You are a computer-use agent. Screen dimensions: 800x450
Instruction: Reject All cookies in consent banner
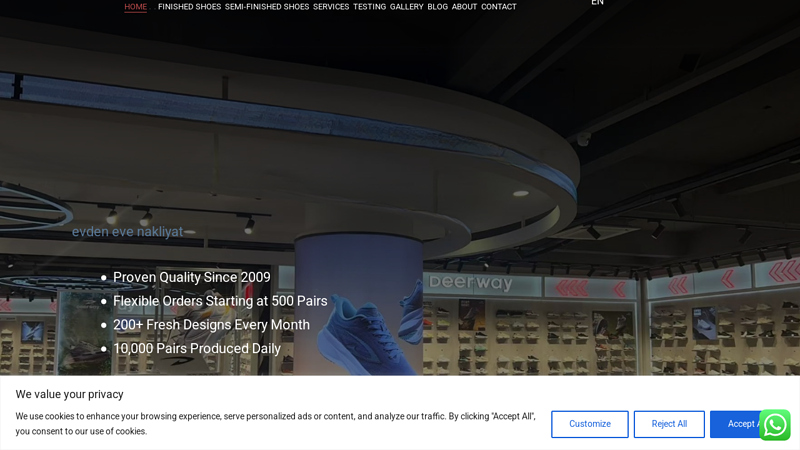point(668,424)
